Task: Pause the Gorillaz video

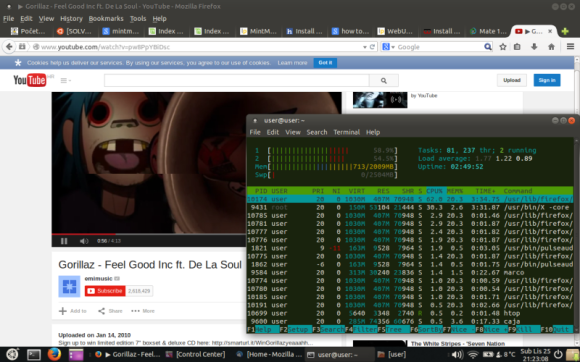Action: pos(64,241)
